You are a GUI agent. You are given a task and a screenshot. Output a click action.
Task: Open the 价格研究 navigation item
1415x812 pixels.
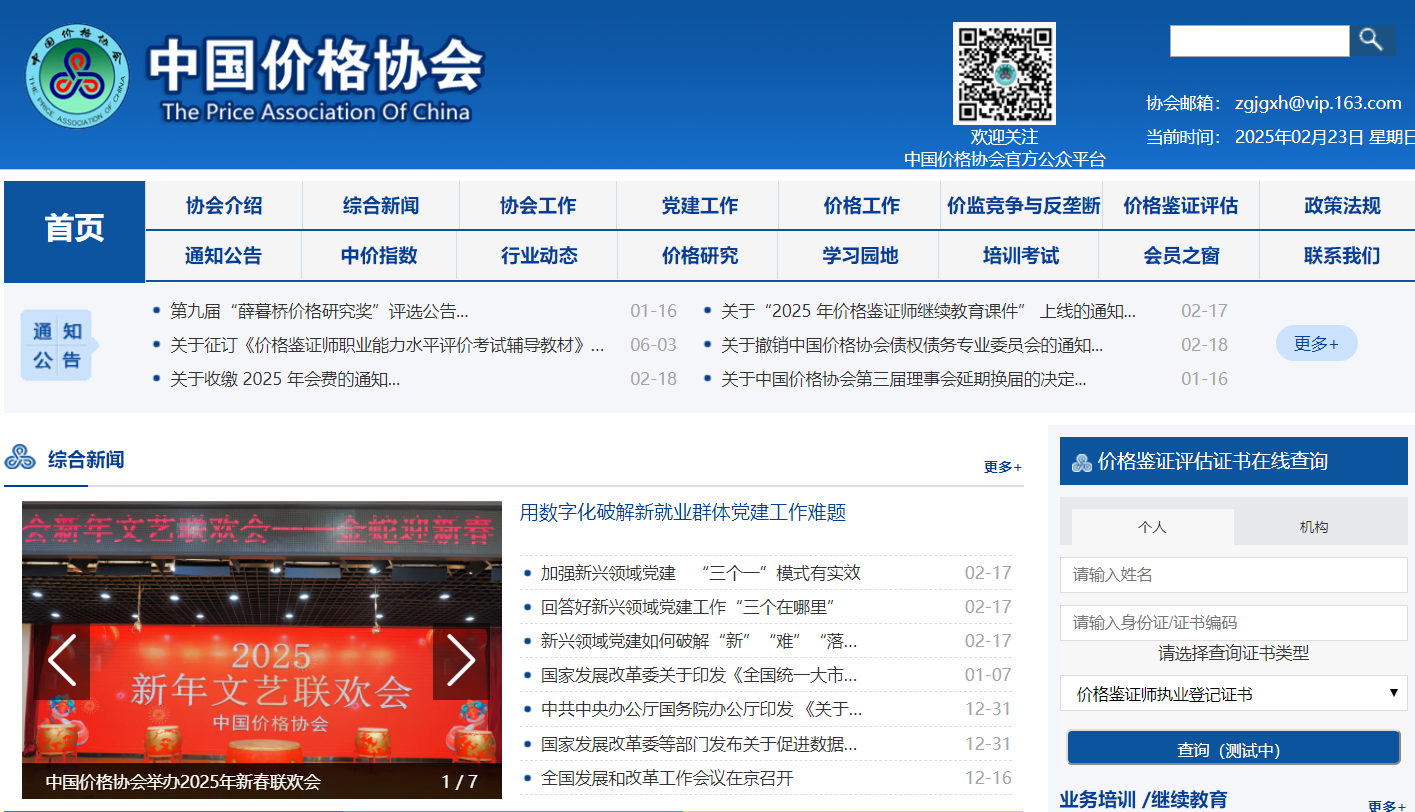pos(700,256)
